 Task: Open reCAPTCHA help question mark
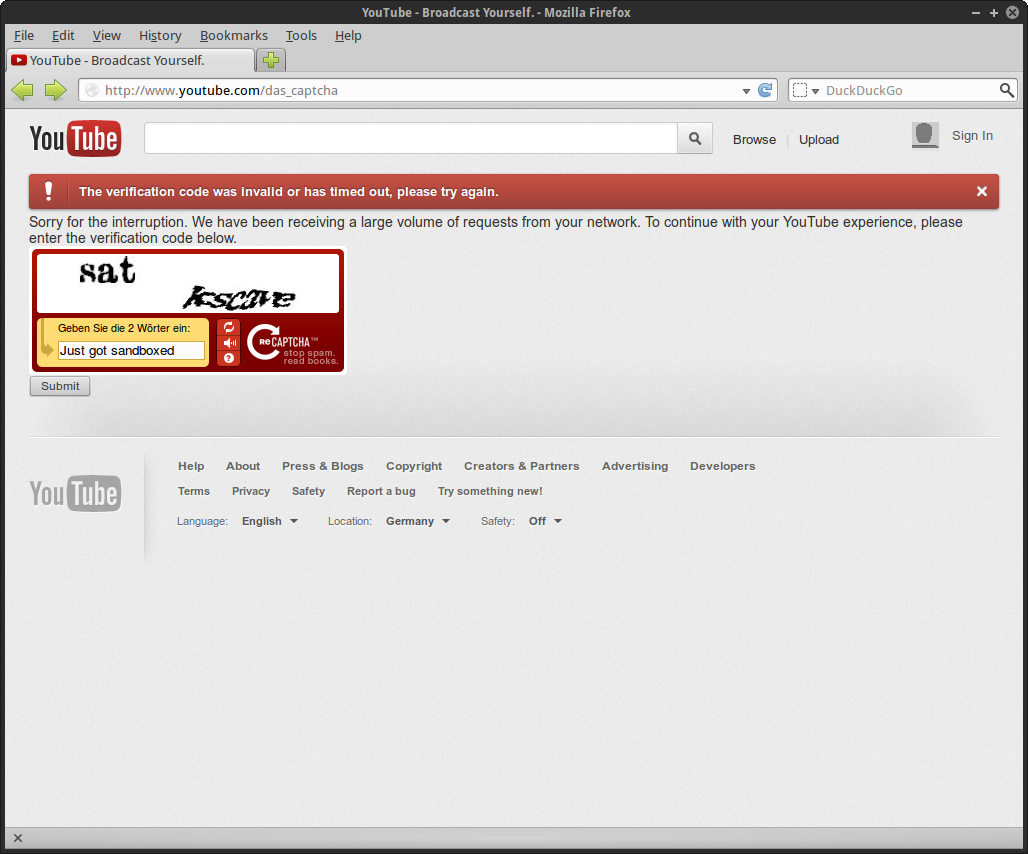tap(229, 358)
